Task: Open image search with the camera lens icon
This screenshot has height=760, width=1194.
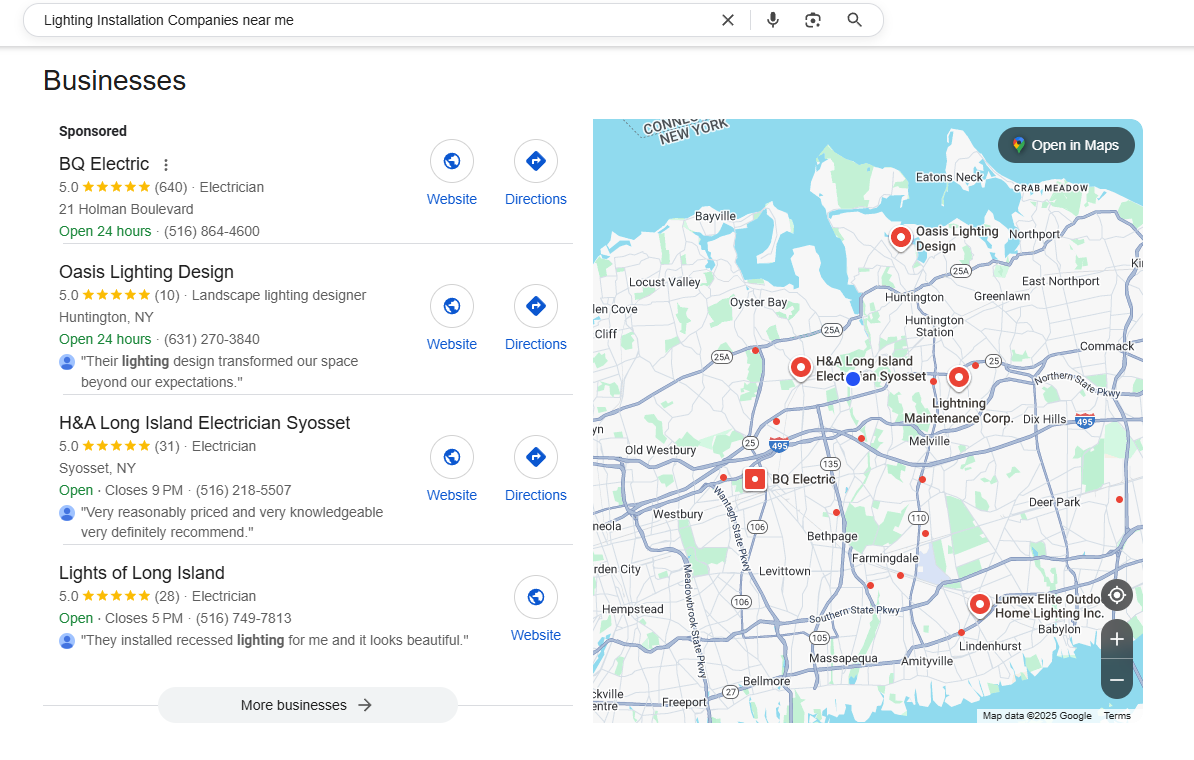Action: [x=813, y=20]
